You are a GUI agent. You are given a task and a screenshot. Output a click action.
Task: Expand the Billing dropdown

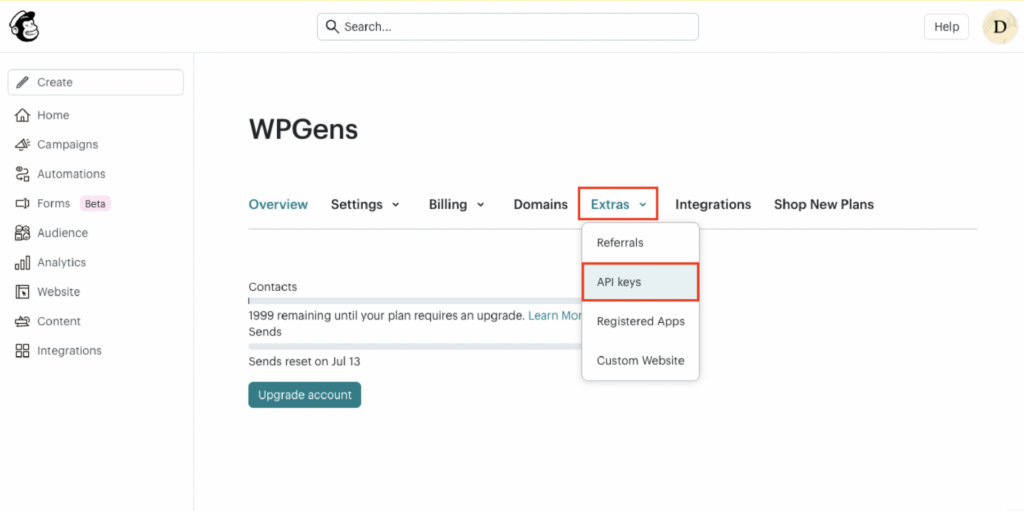(456, 204)
